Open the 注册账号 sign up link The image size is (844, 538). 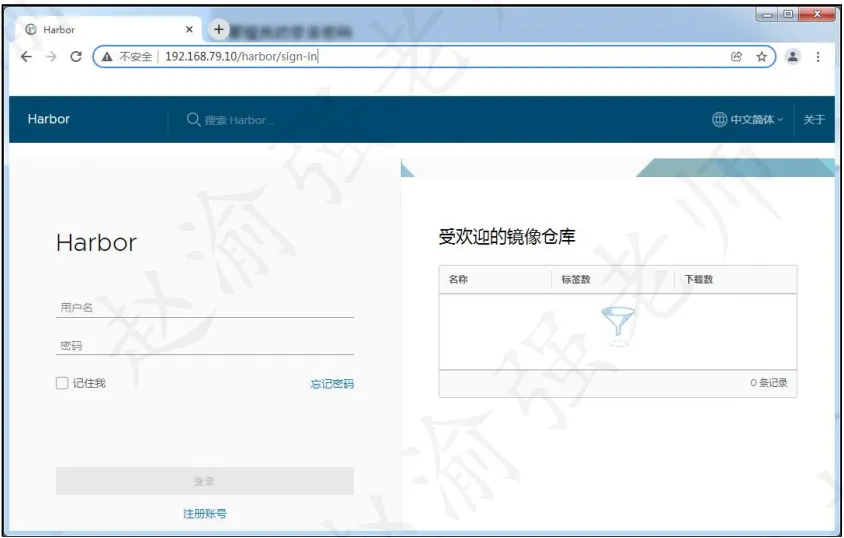[205, 514]
